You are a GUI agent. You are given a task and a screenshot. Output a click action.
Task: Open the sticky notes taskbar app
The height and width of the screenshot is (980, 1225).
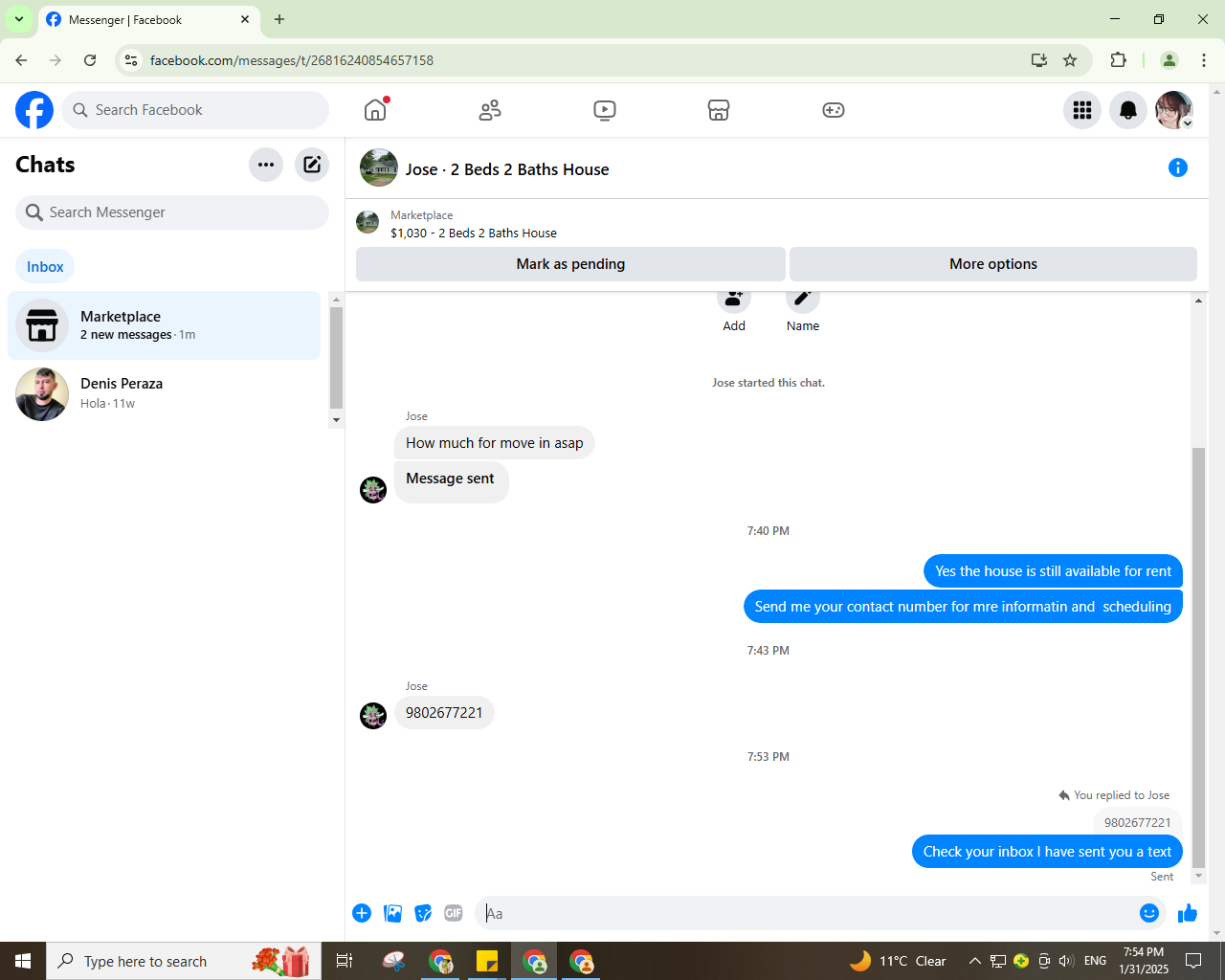(487, 961)
